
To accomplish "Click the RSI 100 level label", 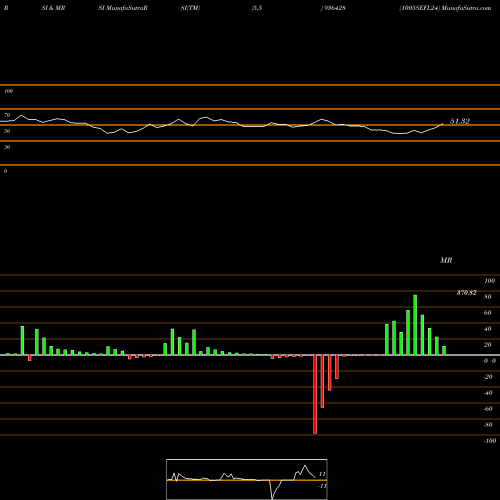I will pos(8,91).
